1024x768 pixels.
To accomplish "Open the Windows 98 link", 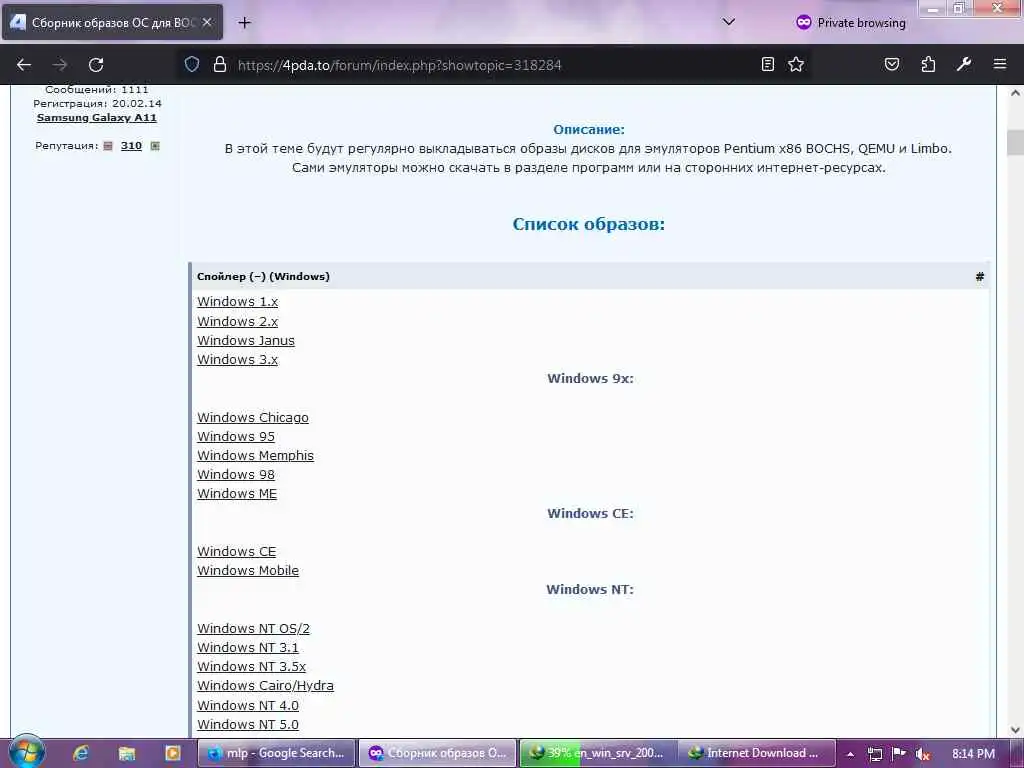I will click(x=236, y=475).
